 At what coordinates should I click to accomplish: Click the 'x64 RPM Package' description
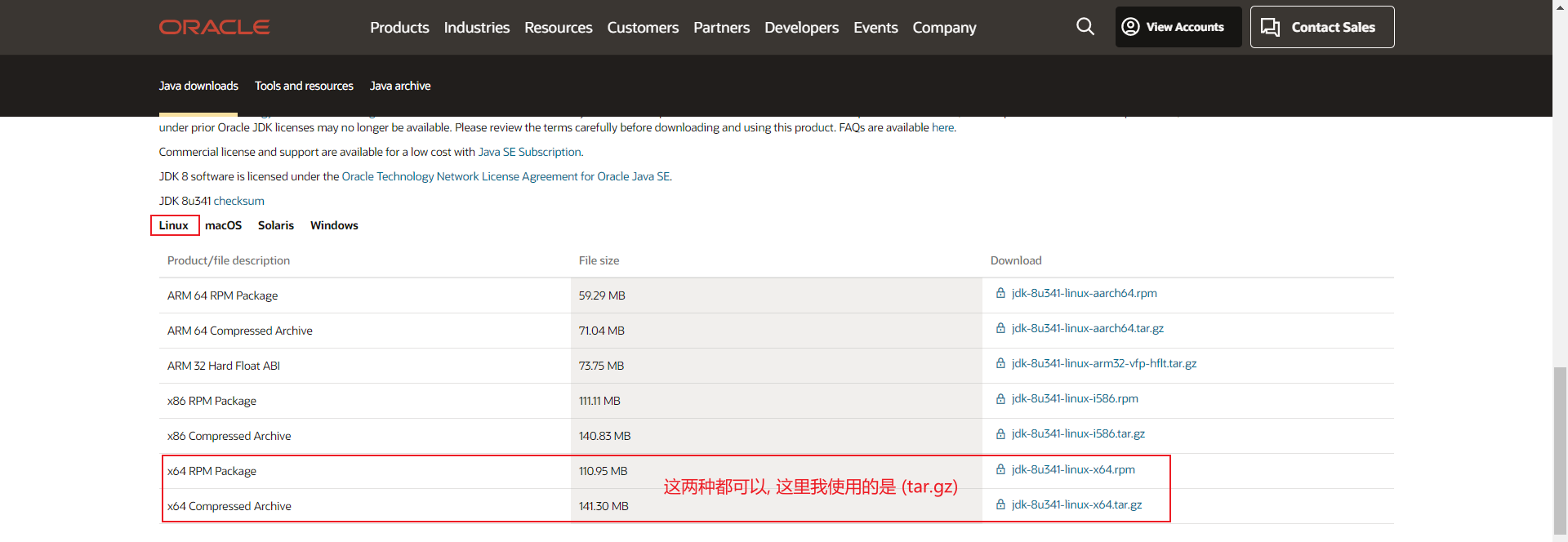[212, 471]
